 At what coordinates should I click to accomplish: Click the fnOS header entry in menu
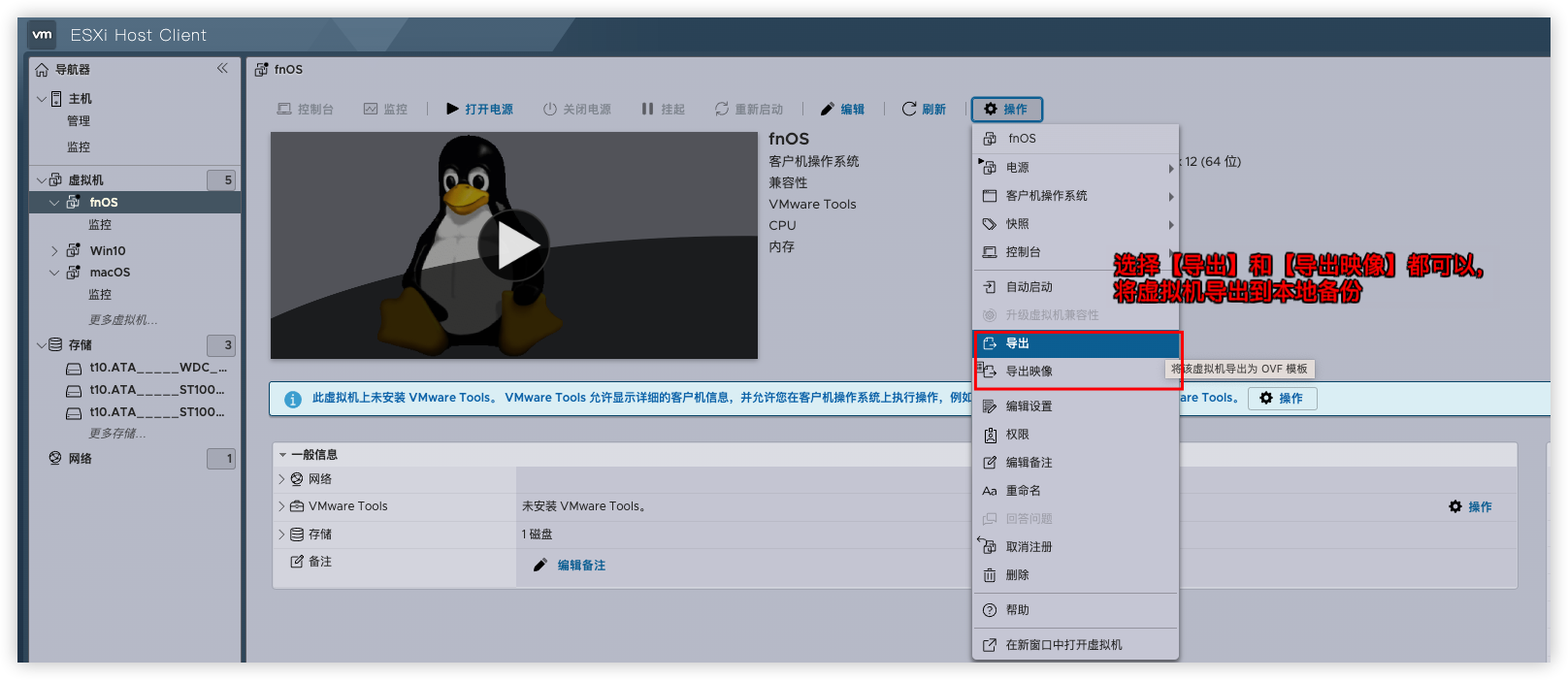click(1076, 139)
